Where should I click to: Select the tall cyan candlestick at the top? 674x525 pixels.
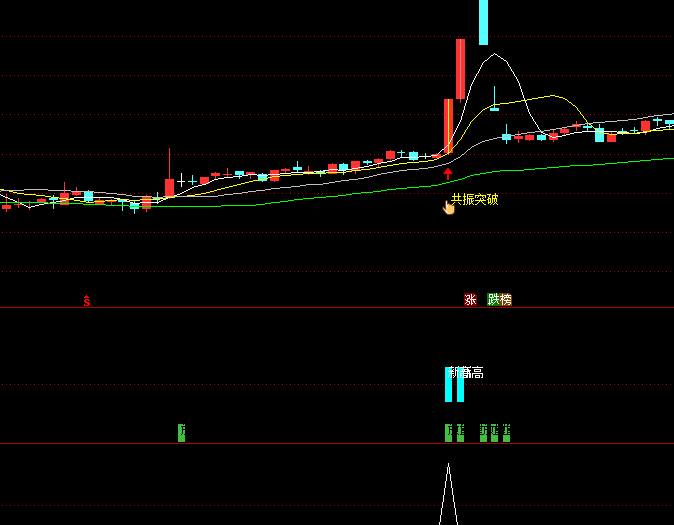pyautogui.click(x=484, y=22)
